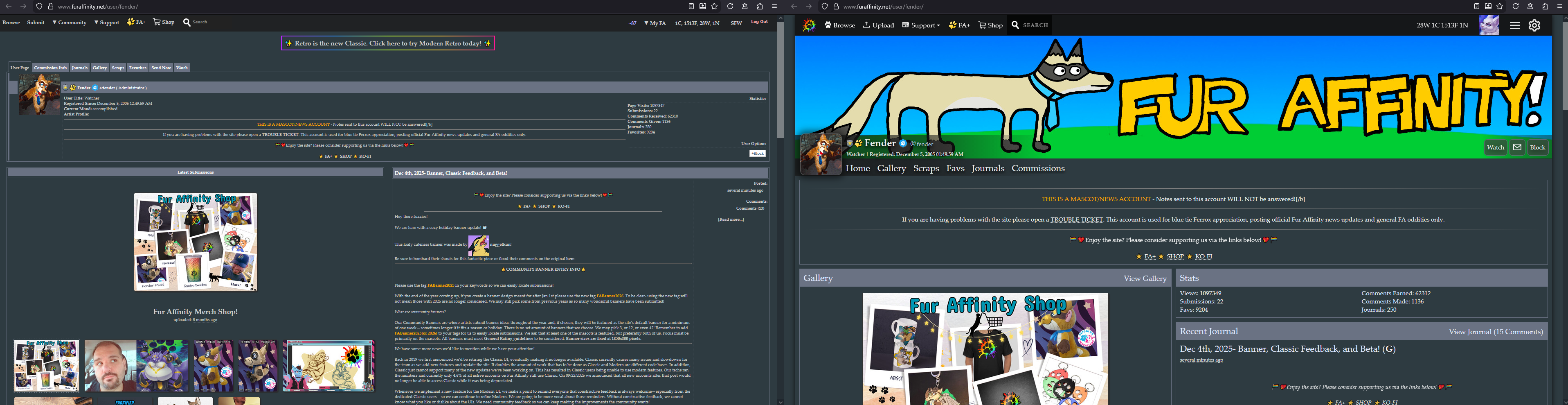1568x405 pixels.
Task: Open the Favs tab on the modern profile
Action: coord(955,168)
